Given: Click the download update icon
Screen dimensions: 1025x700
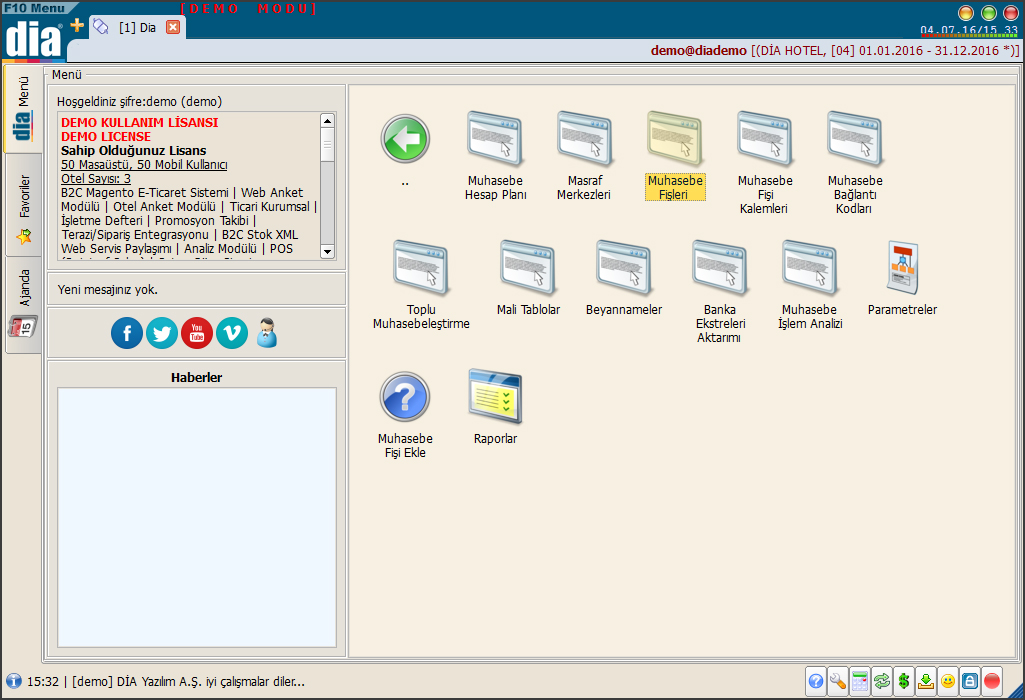Looking at the screenshot, I should click(x=926, y=682).
